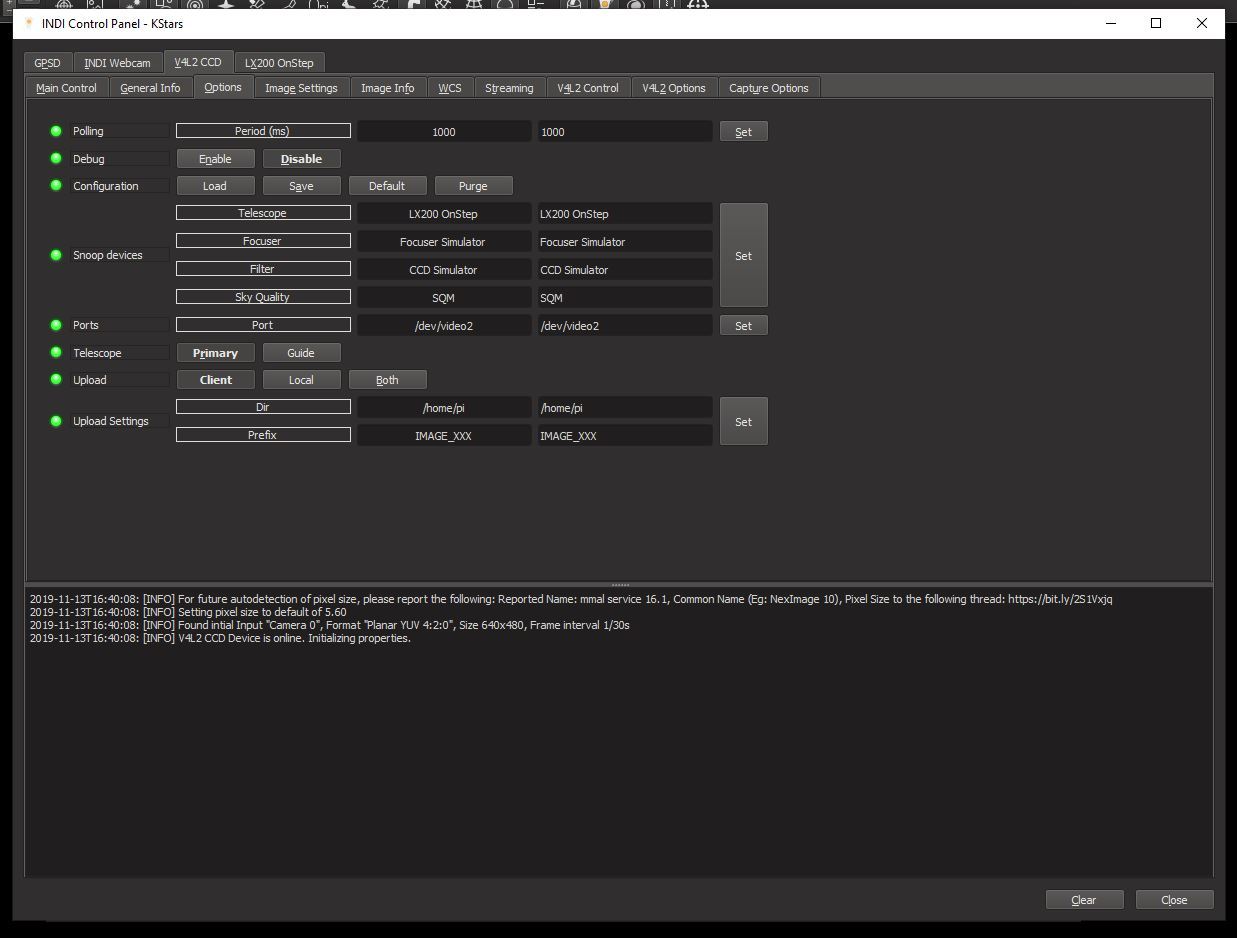Viewport: 1237px width, 938px height.
Task: Click the Telescope status LED indicator
Action: click(56, 352)
